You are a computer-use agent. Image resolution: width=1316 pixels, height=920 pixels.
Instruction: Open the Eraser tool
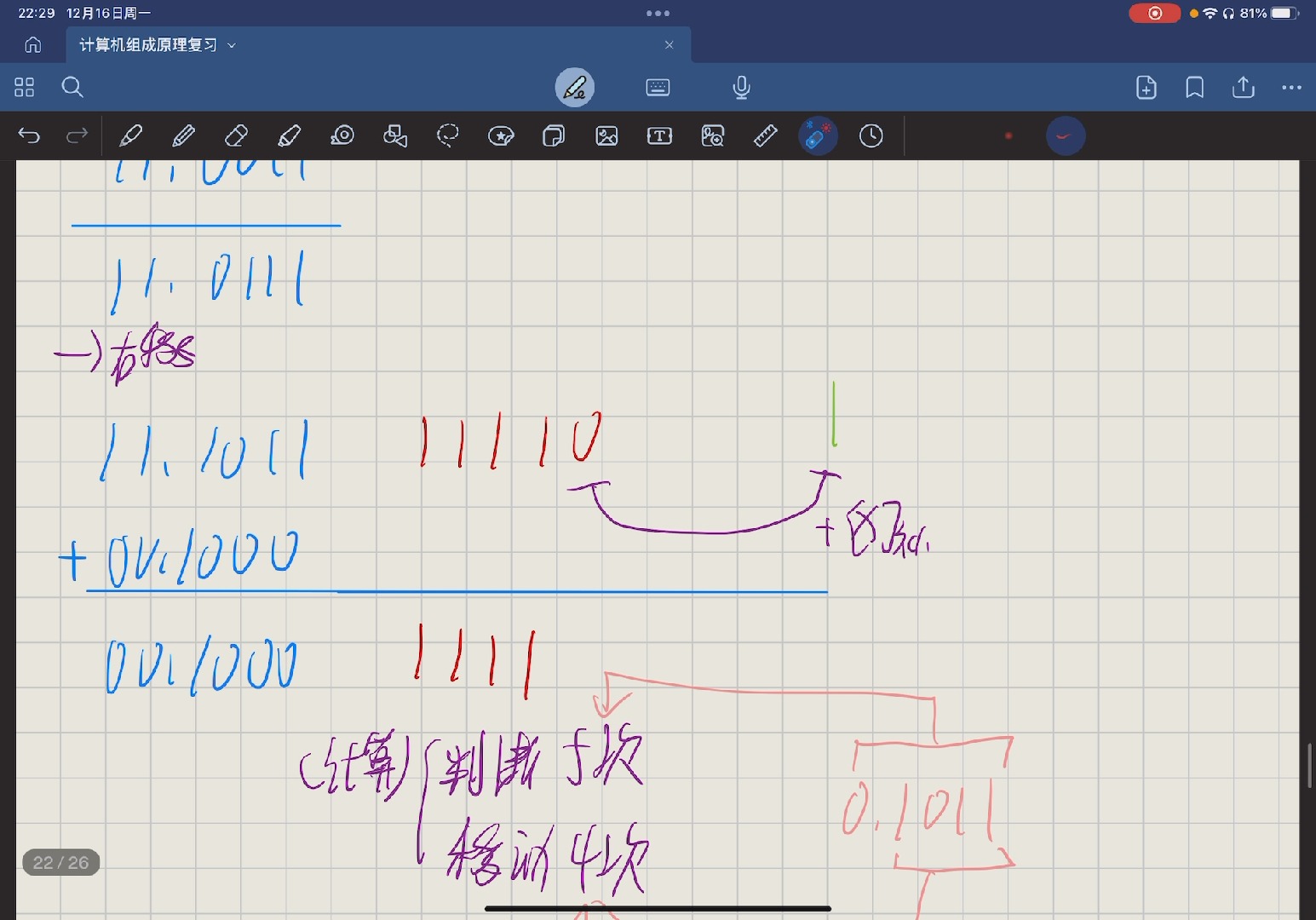(236, 135)
